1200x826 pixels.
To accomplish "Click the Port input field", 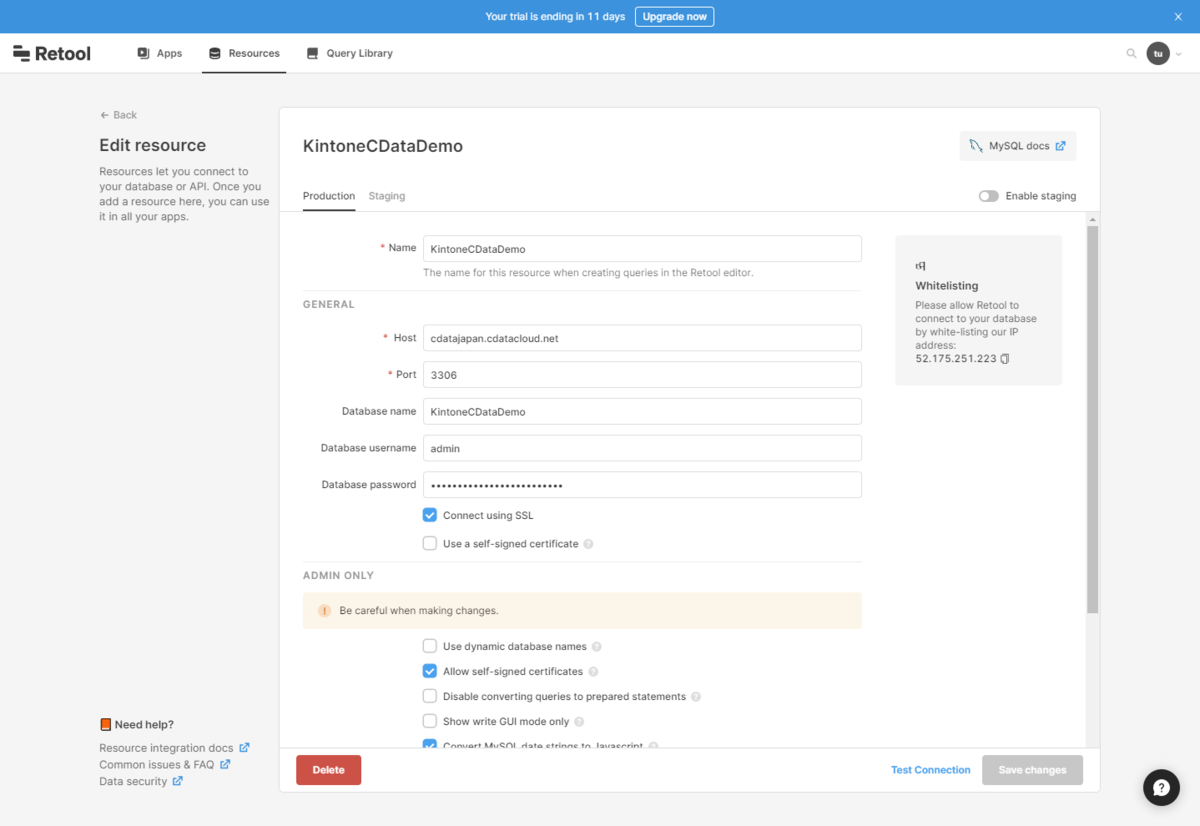I will click(x=642, y=375).
